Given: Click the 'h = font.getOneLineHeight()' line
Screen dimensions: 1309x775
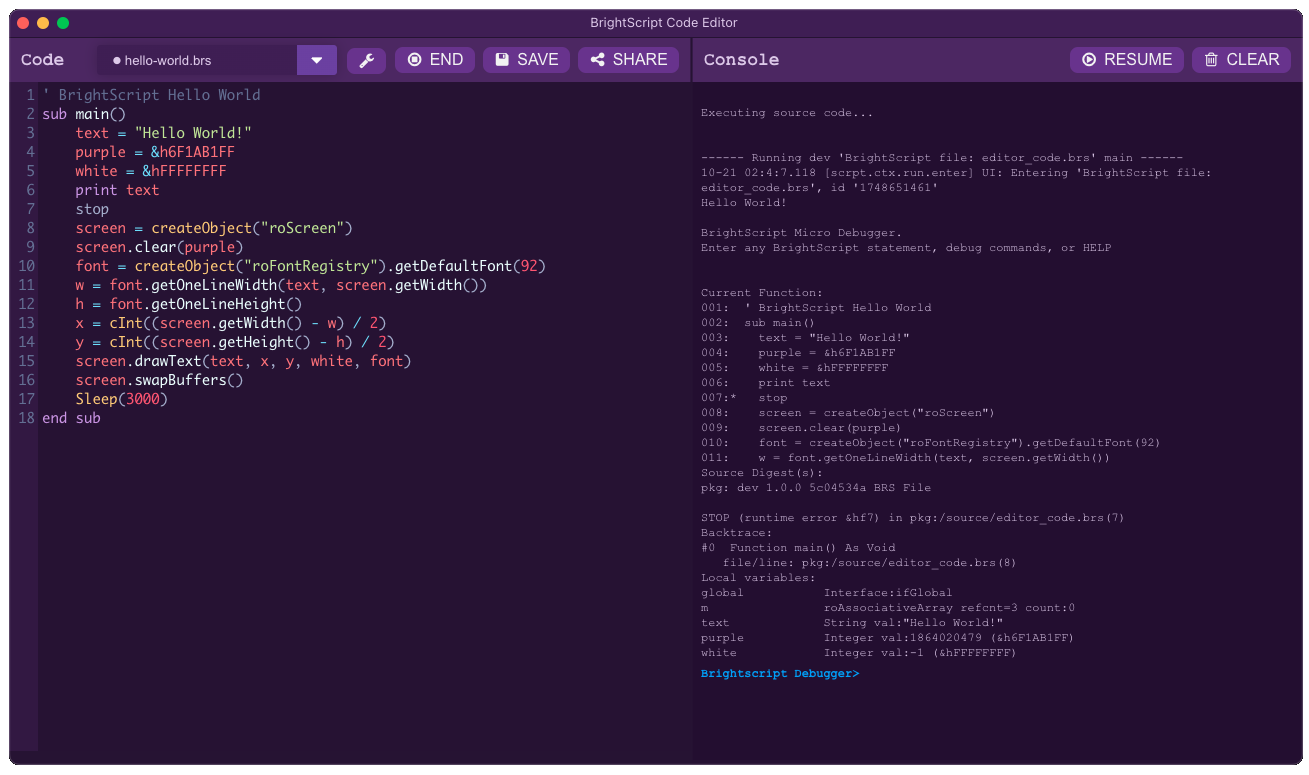Looking at the screenshot, I should 189,304.
